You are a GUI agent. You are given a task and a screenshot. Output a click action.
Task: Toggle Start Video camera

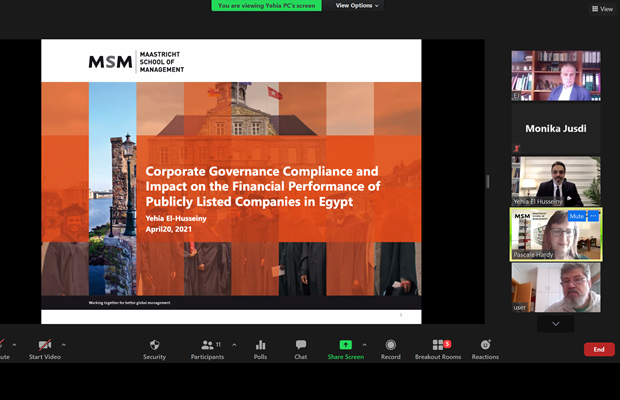pos(45,350)
